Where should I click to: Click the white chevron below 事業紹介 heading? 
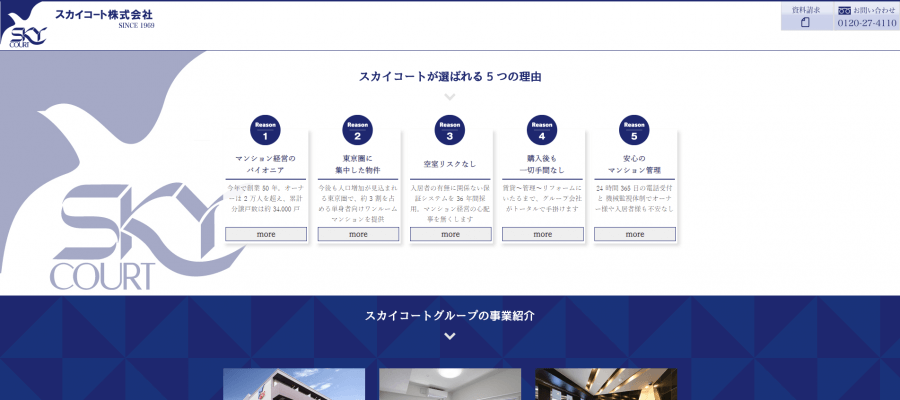pyautogui.click(x=450, y=336)
